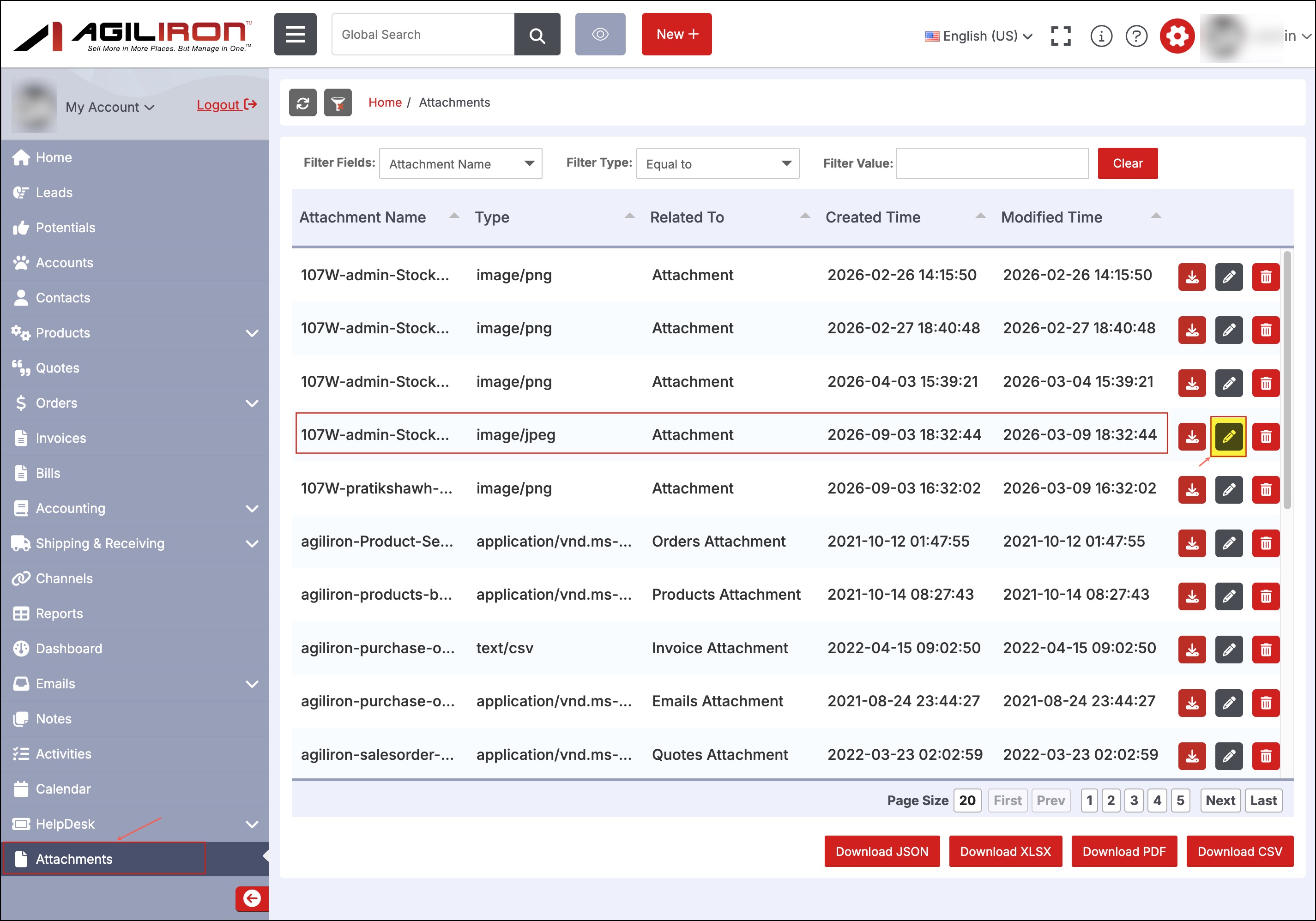
Task: Toggle the eye visibility button
Action: click(x=600, y=34)
